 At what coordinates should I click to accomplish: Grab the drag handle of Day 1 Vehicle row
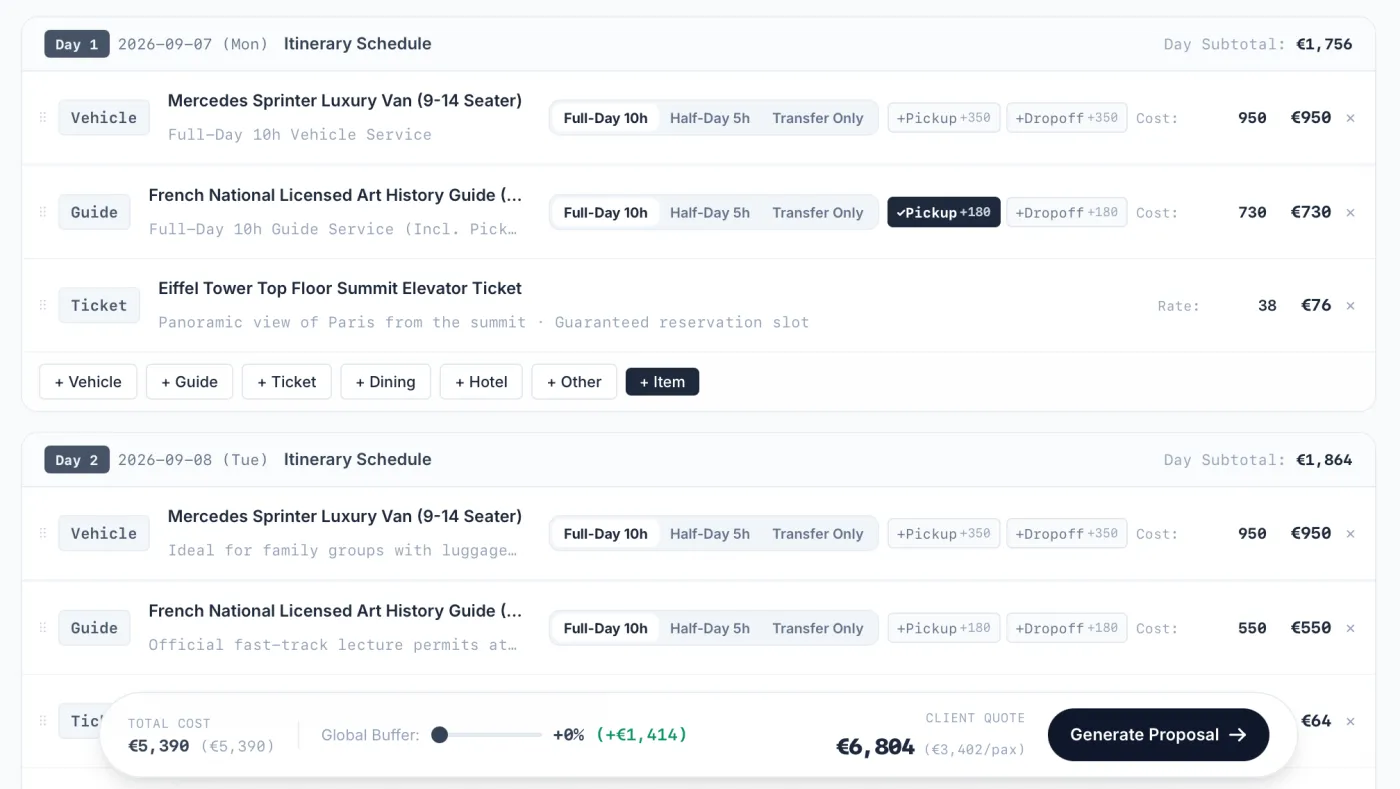tap(42, 118)
